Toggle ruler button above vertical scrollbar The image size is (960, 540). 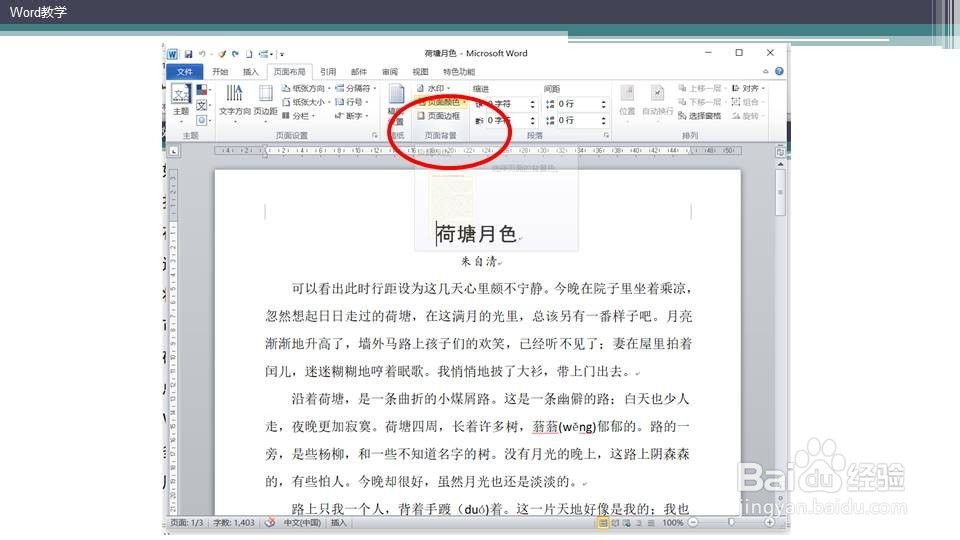pyautogui.click(x=780, y=151)
